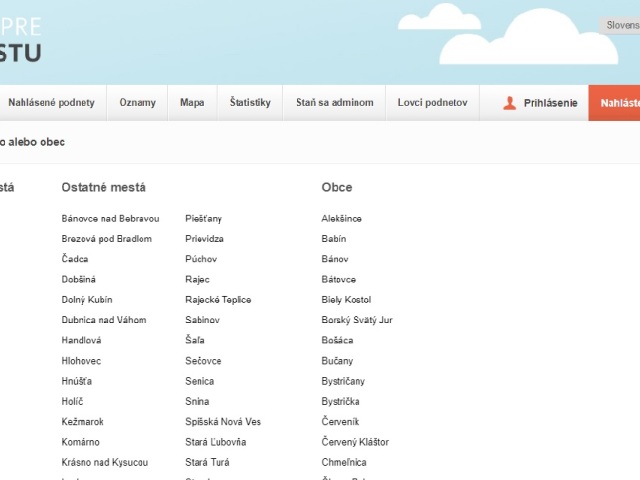This screenshot has height=480, width=640.
Task: Open the Nahlásené podnety menu item
Action: 51,102
